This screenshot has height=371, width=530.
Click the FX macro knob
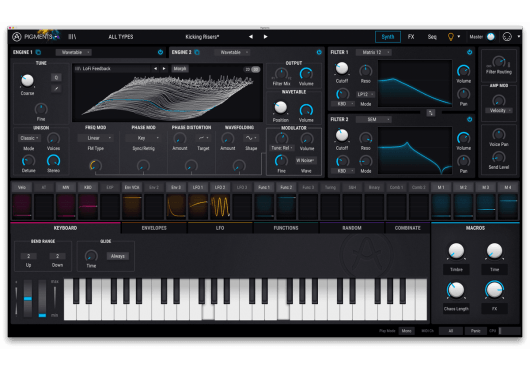[494, 290]
